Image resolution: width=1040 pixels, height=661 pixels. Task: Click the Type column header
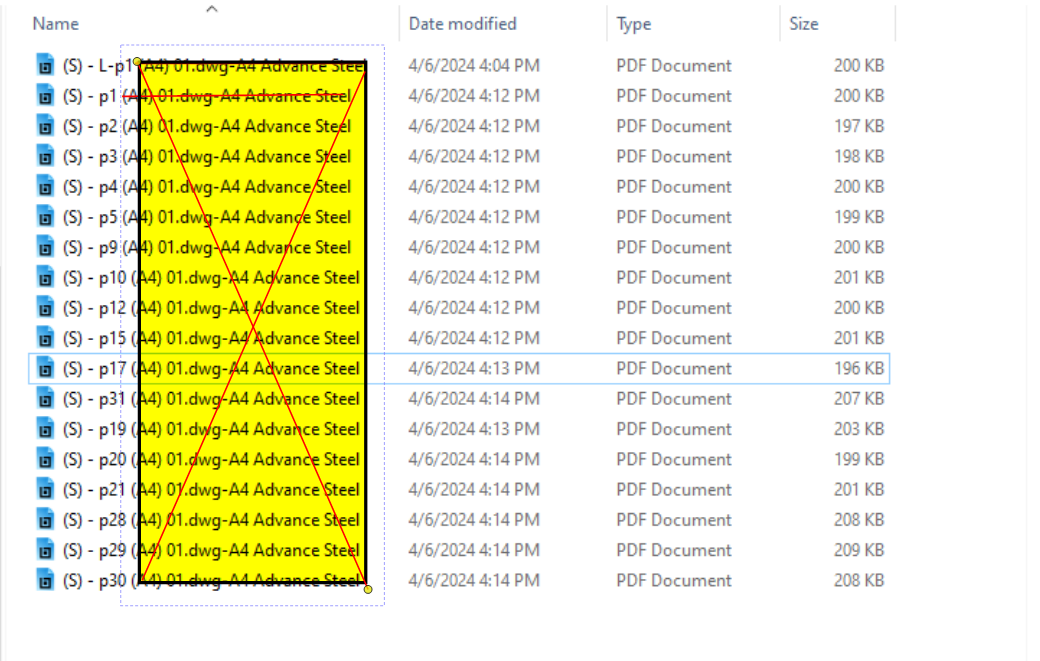634,23
